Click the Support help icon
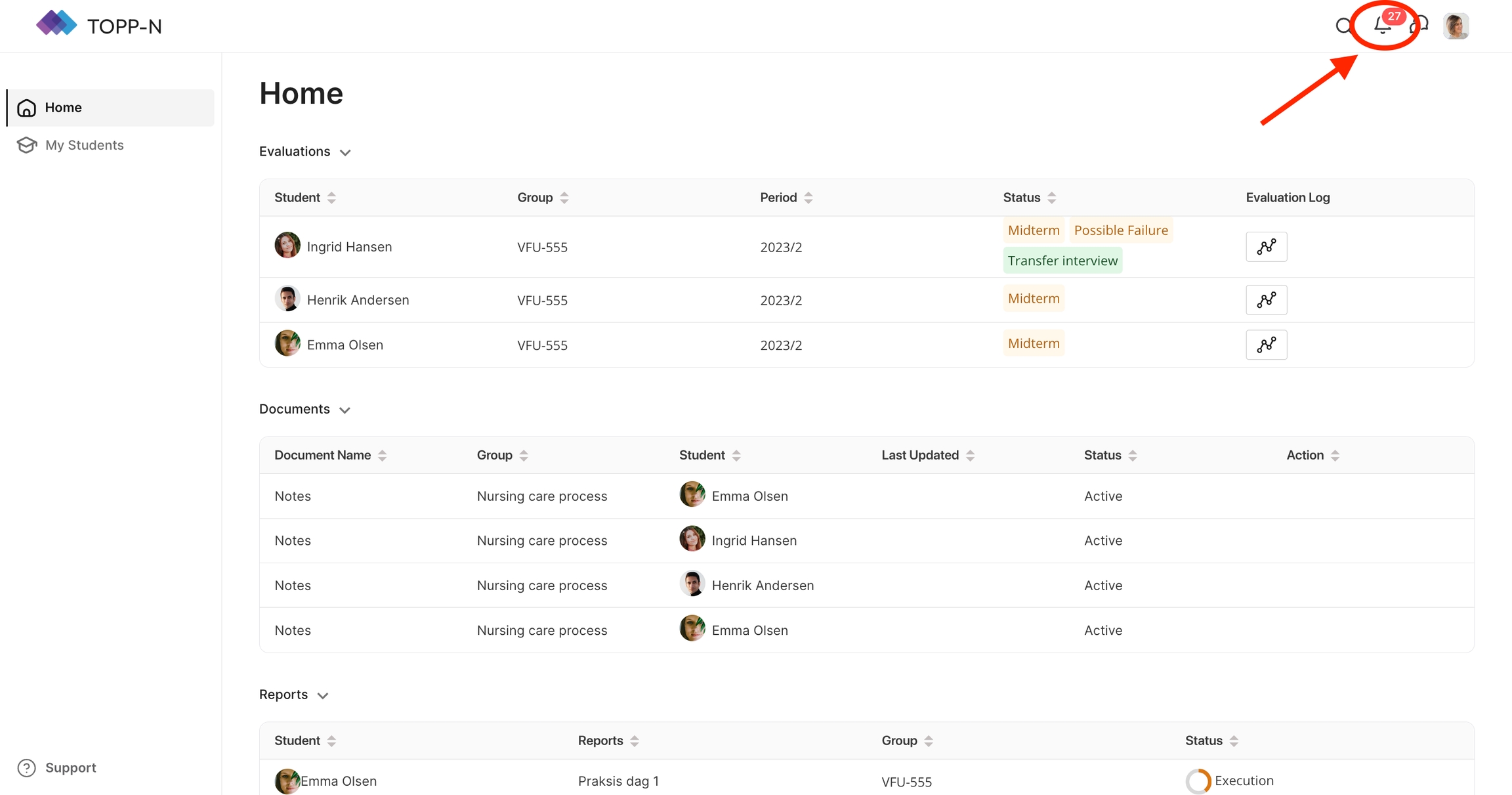 pyautogui.click(x=26, y=767)
